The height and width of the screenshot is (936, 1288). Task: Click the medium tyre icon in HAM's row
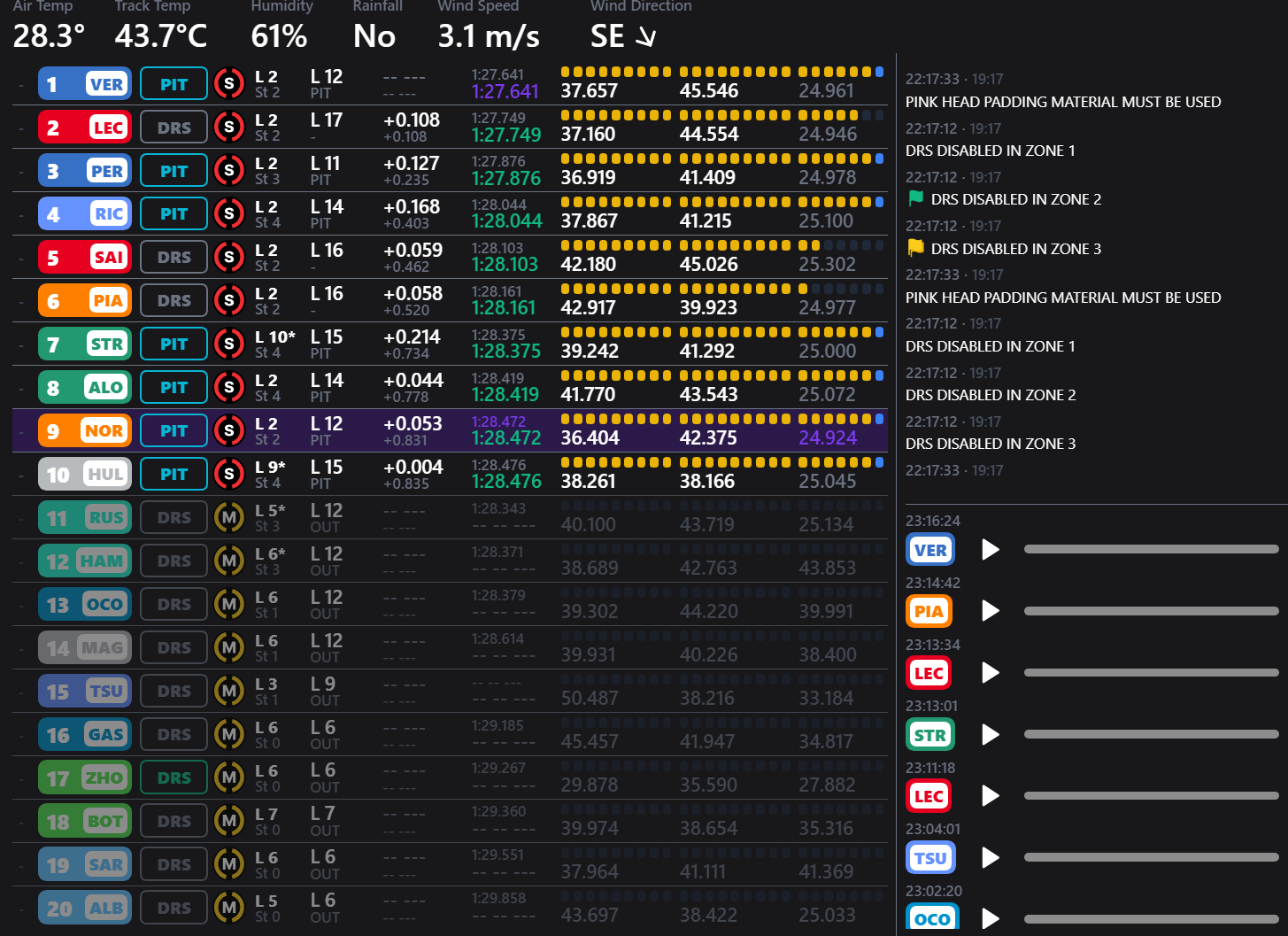click(229, 561)
